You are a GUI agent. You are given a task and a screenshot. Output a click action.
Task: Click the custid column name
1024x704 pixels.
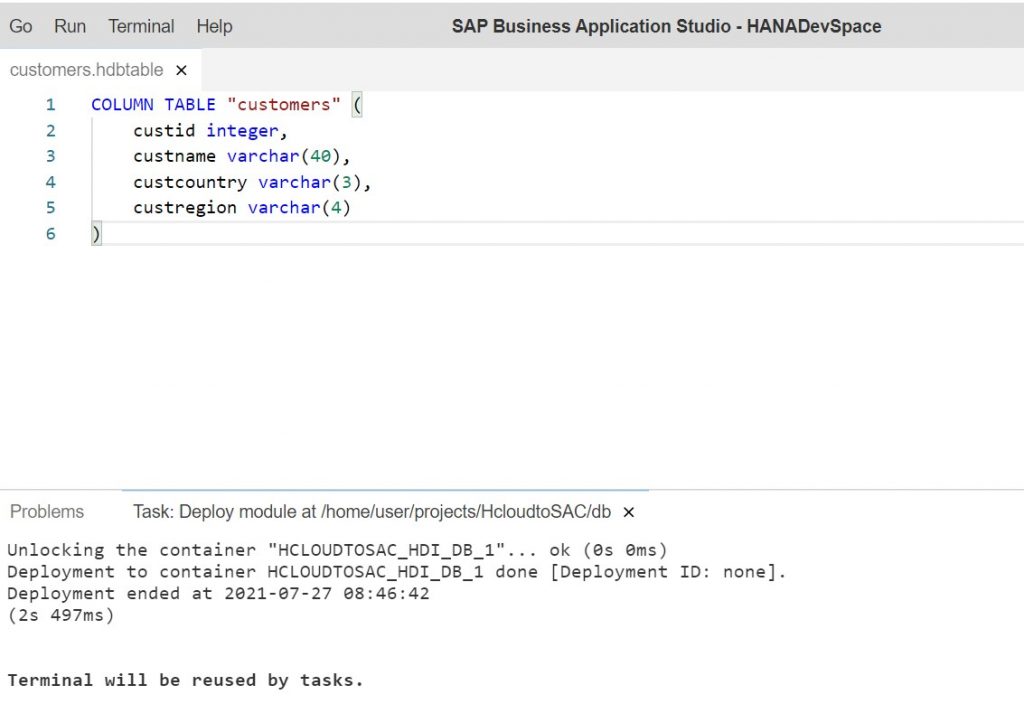pyautogui.click(x=164, y=131)
